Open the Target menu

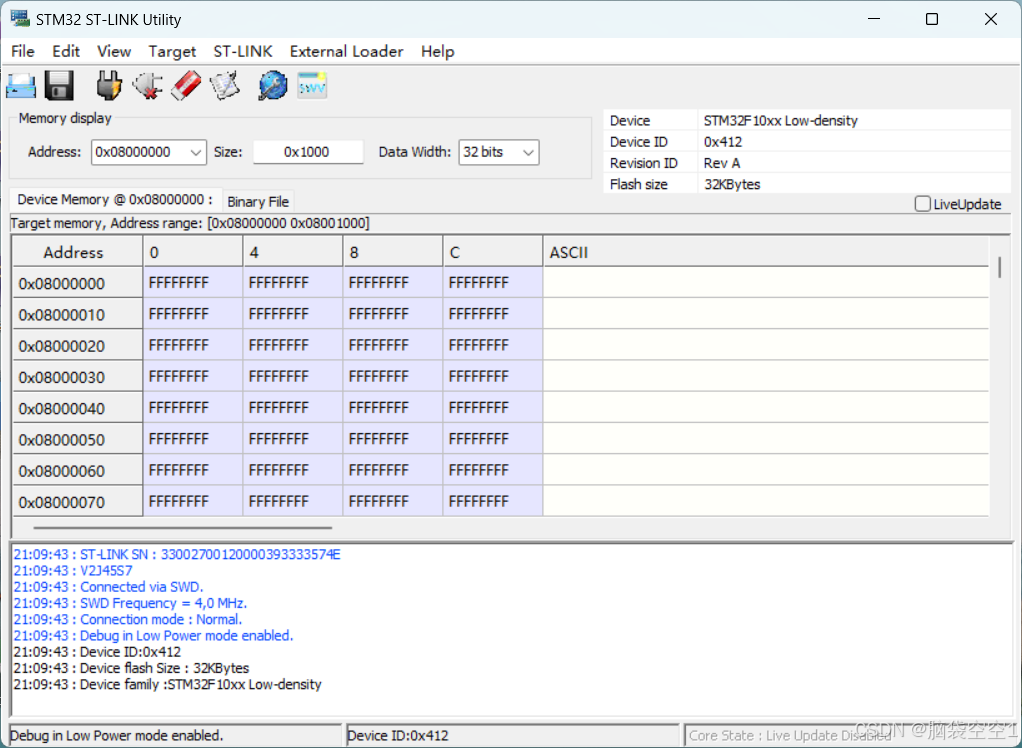(172, 51)
